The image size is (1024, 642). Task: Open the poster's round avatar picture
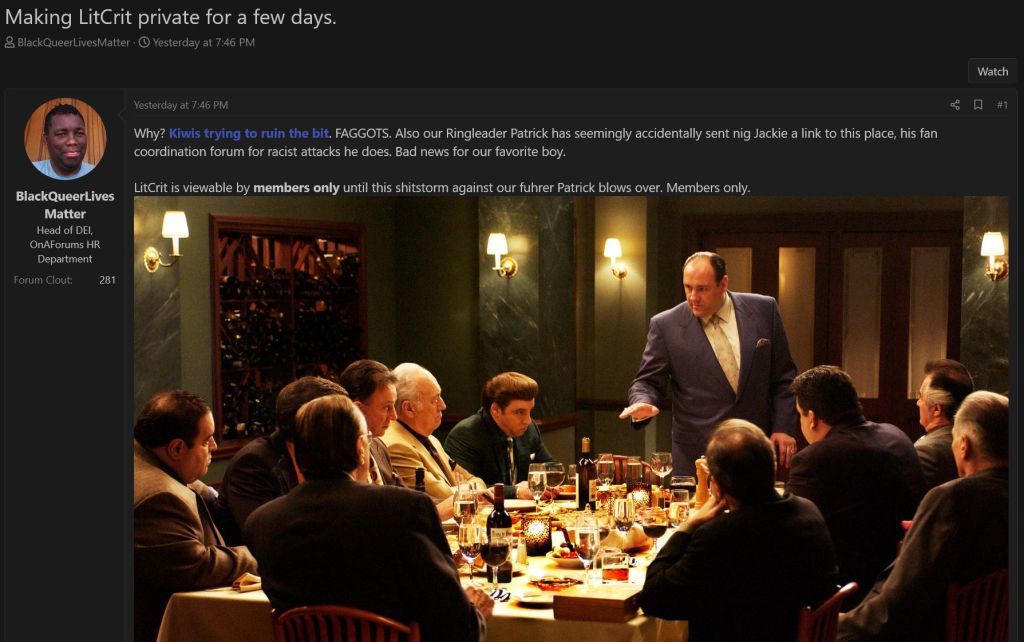coord(65,138)
